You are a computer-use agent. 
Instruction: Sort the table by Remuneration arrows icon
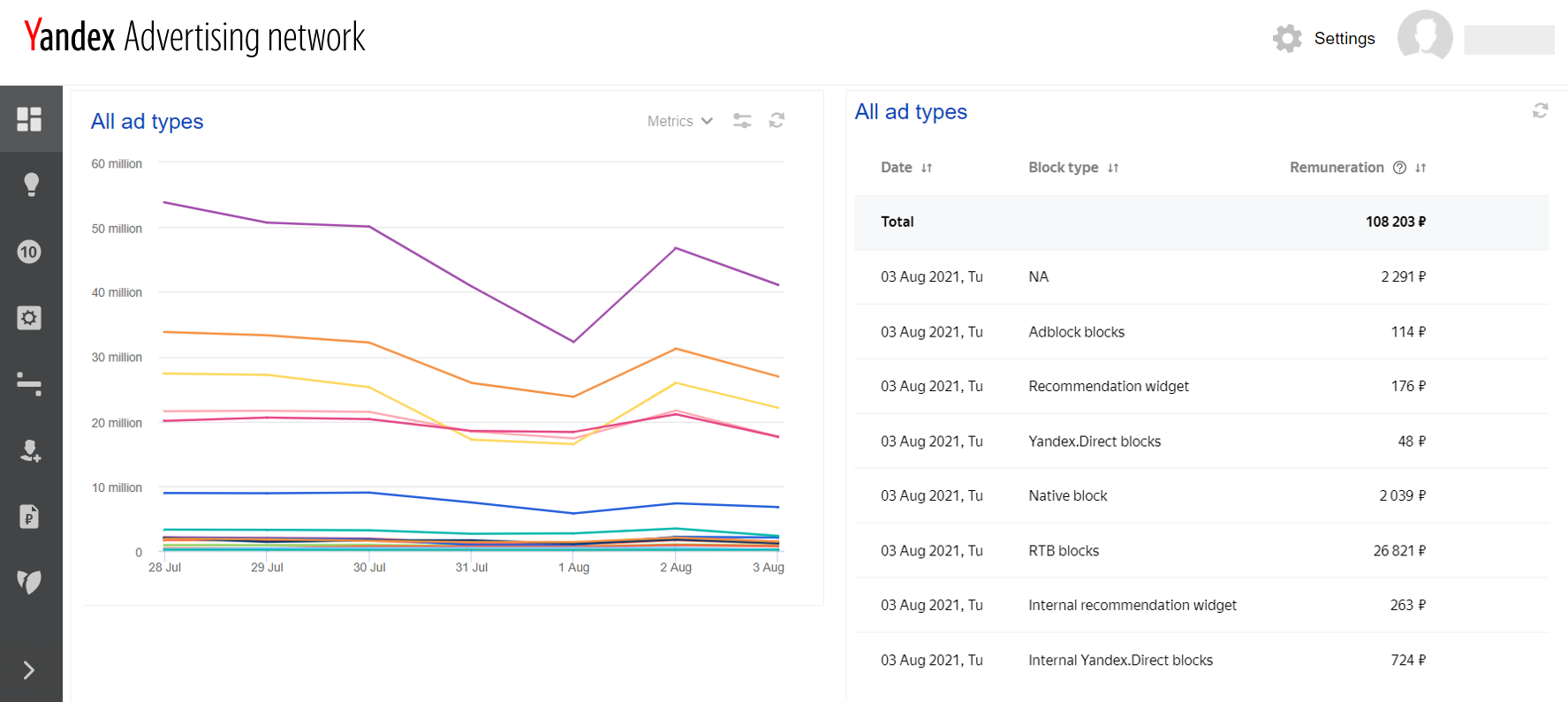coord(1420,168)
